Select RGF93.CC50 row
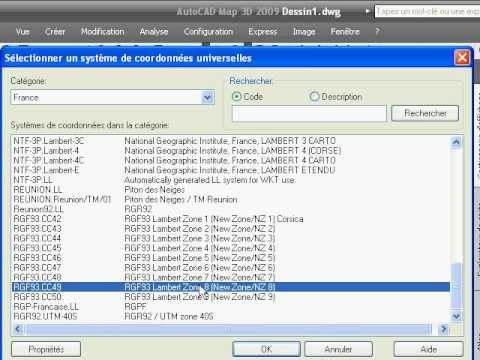The image size is (480, 360). pos(231,297)
